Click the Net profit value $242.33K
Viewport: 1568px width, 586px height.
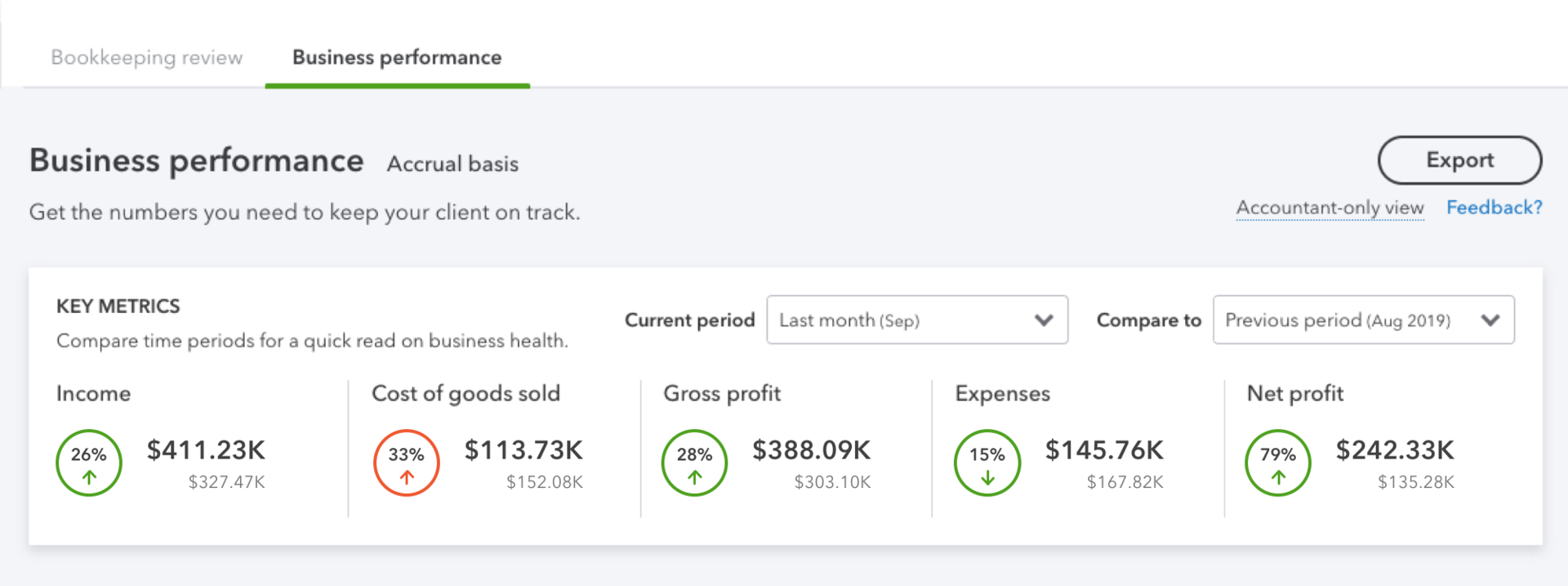[x=1395, y=450]
